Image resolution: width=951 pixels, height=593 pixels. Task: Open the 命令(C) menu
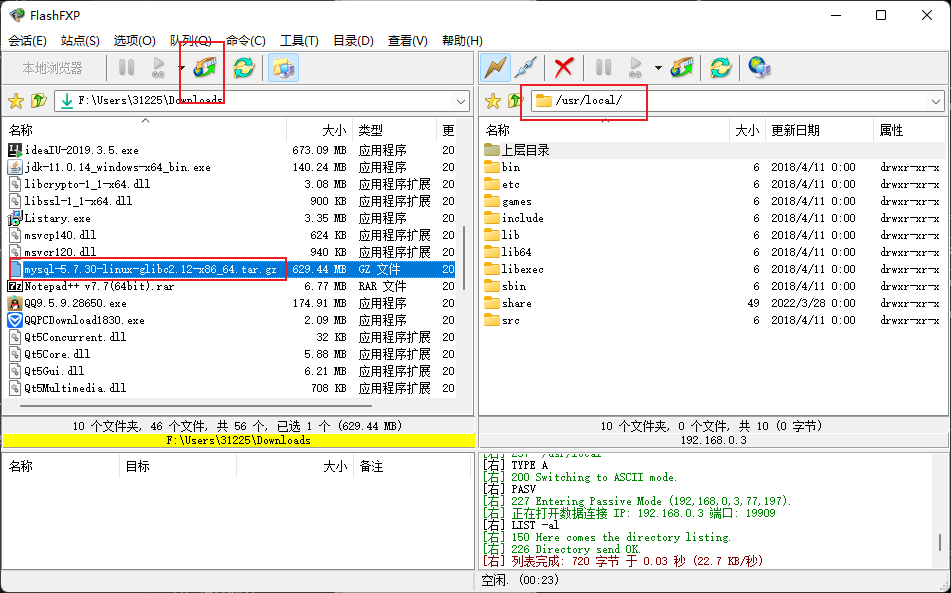pyautogui.click(x=246, y=41)
